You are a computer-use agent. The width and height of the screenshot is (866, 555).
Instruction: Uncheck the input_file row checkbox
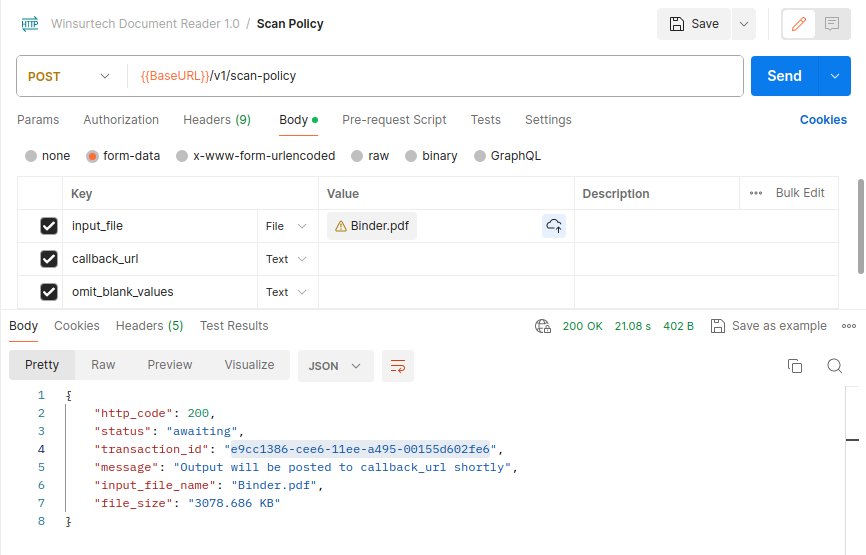click(49, 226)
